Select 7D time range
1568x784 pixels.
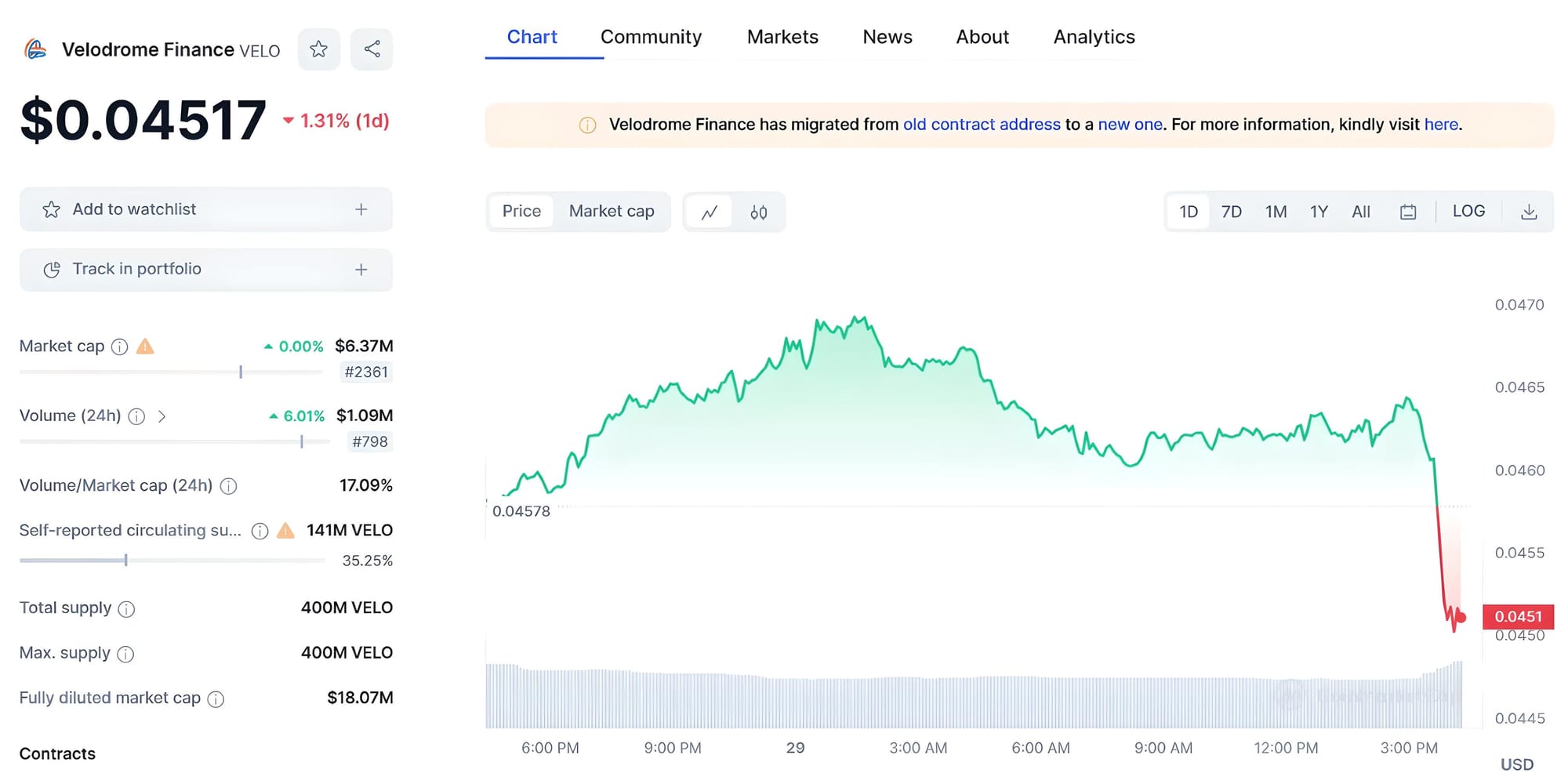click(x=1232, y=212)
